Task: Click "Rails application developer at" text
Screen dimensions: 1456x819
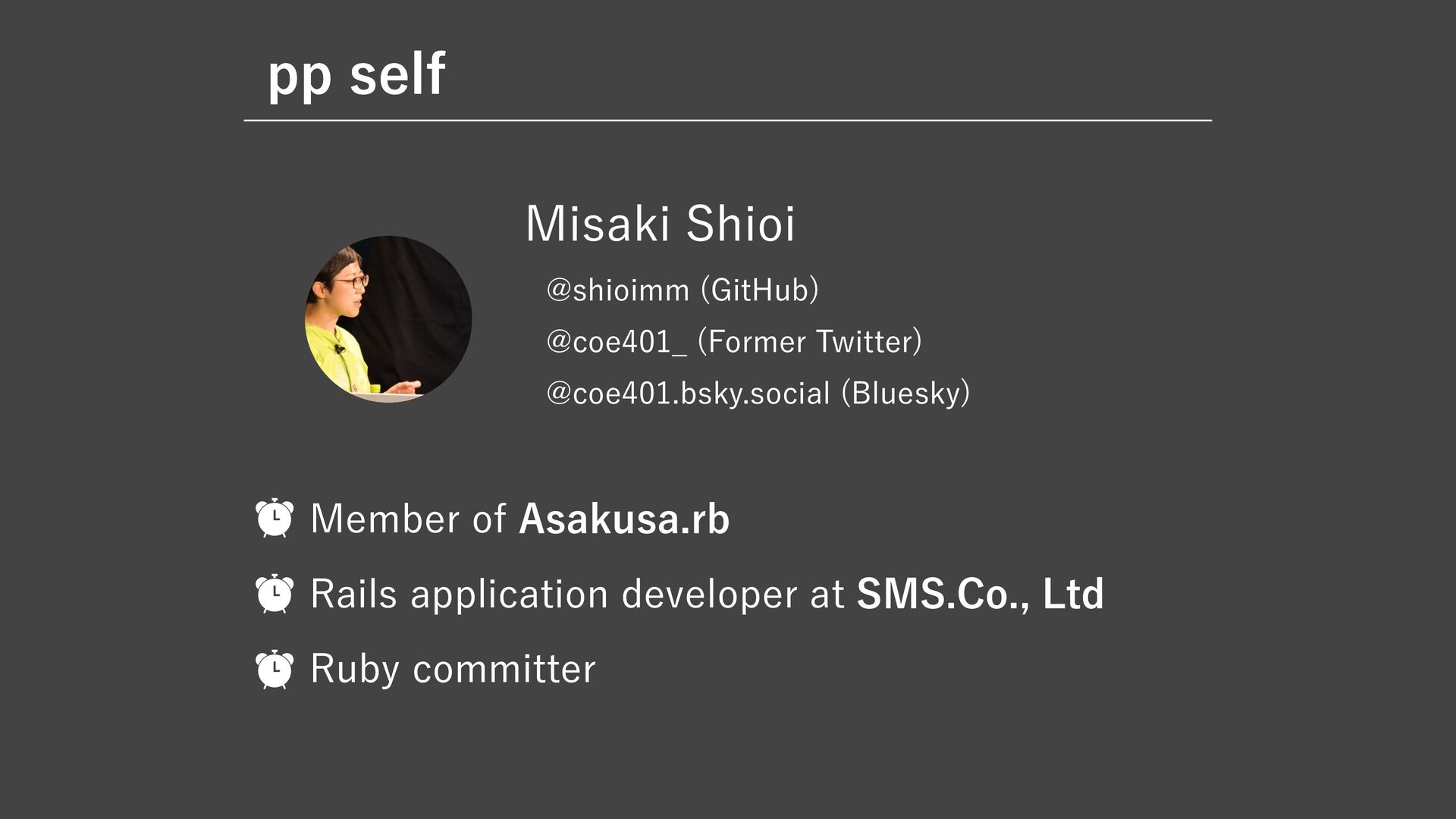Action: tap(577, 594)
